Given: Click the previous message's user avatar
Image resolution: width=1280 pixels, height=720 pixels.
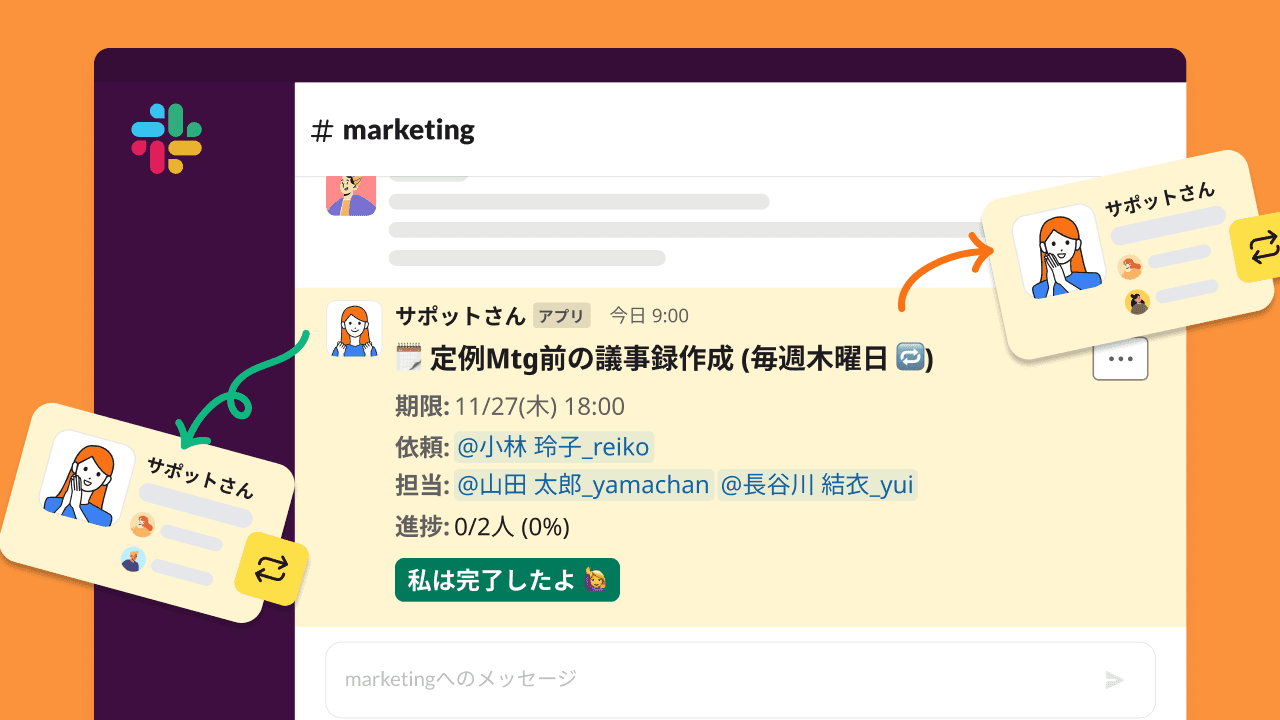Looking at the screenshot, I should pyautogui.click(x=351, y=194).
